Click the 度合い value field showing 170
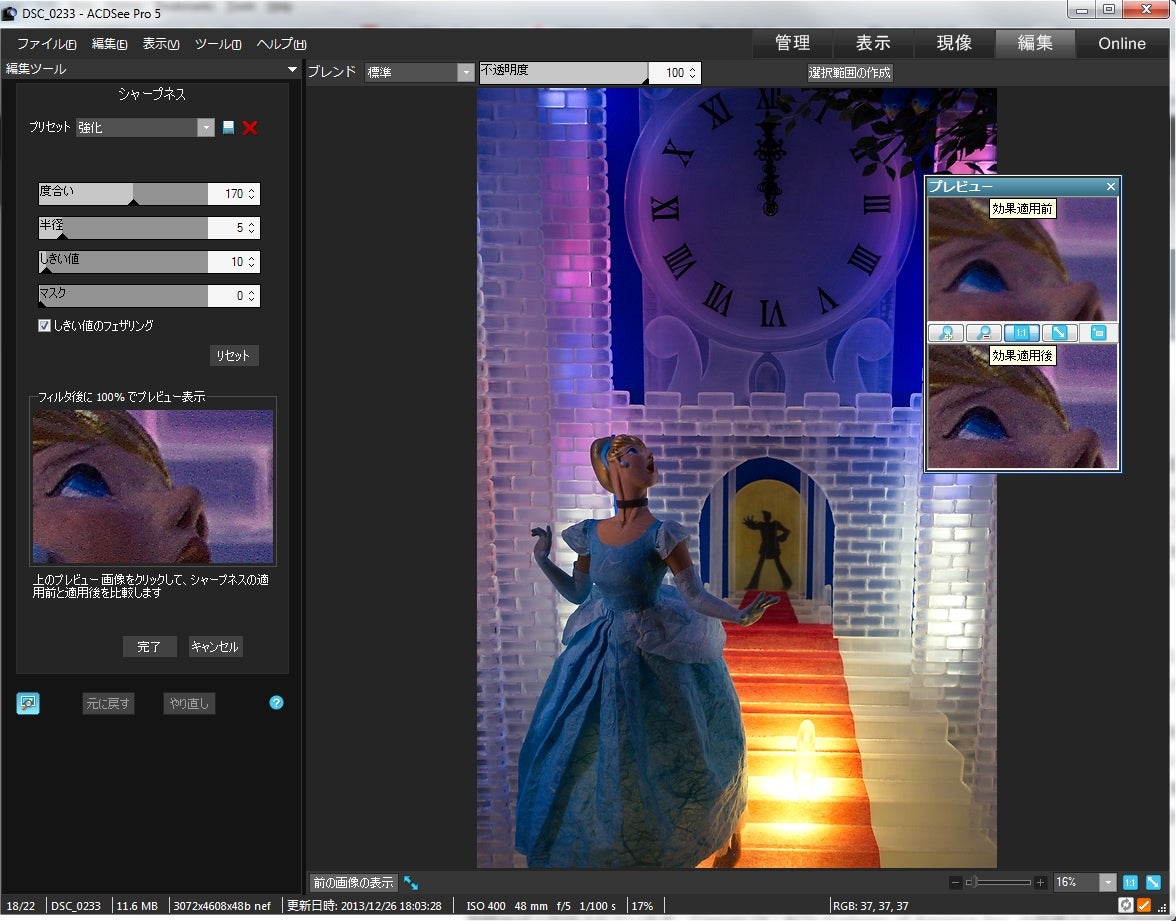The width and height of the screenshot is (1176, 921). pyautogui.click(x=227, y=194)
